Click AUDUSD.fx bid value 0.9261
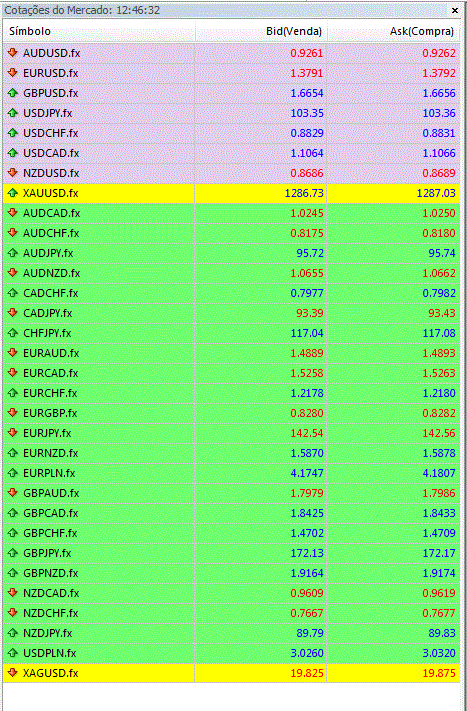Image resolution: width=467 pixels, height=711 pixels. [307, 53]
